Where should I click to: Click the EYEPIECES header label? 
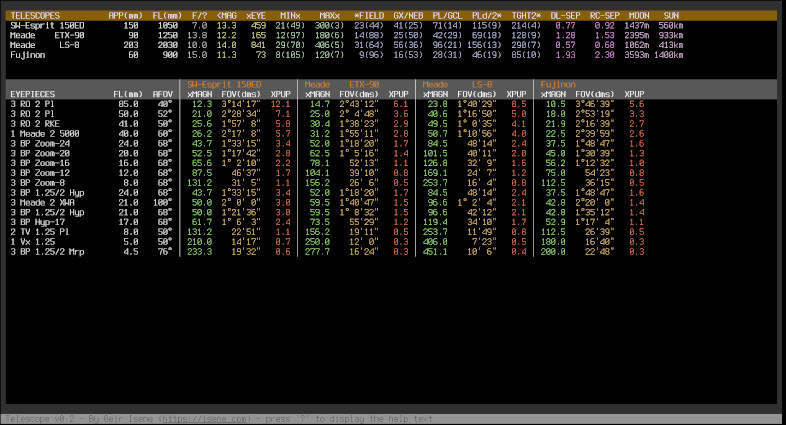coord(33,94)
